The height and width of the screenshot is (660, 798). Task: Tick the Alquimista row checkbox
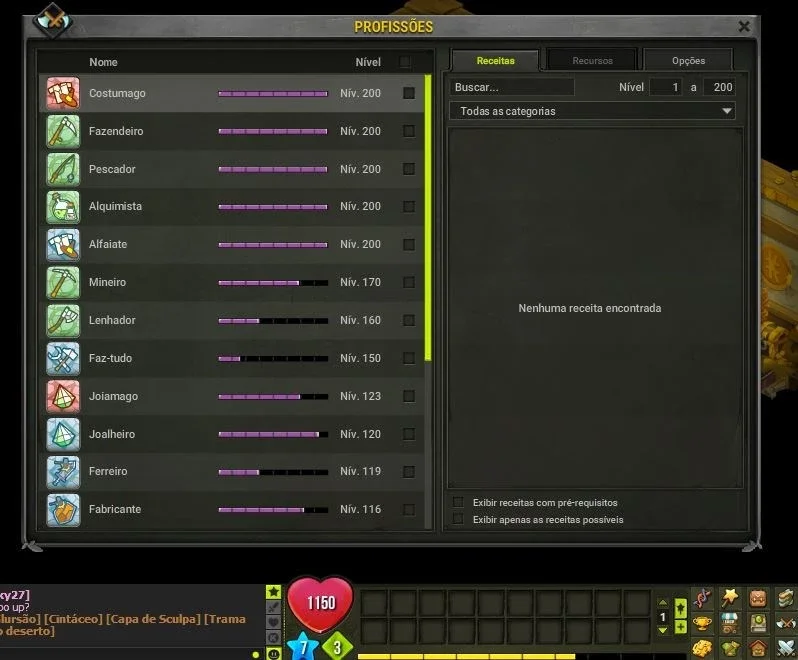(x=409, y=207)
